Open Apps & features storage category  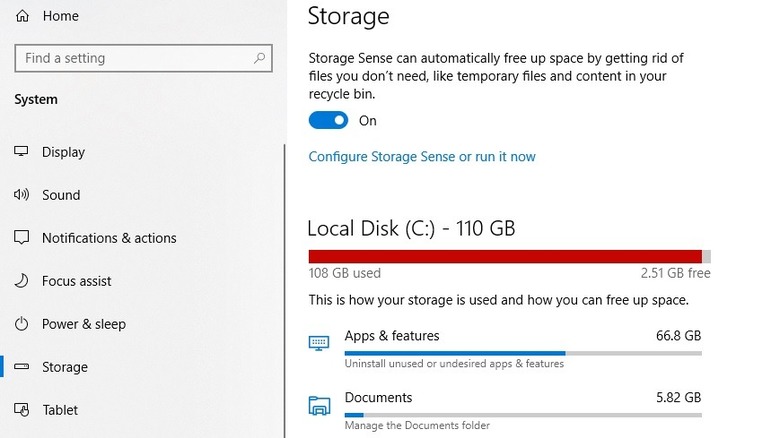[392, 336]
